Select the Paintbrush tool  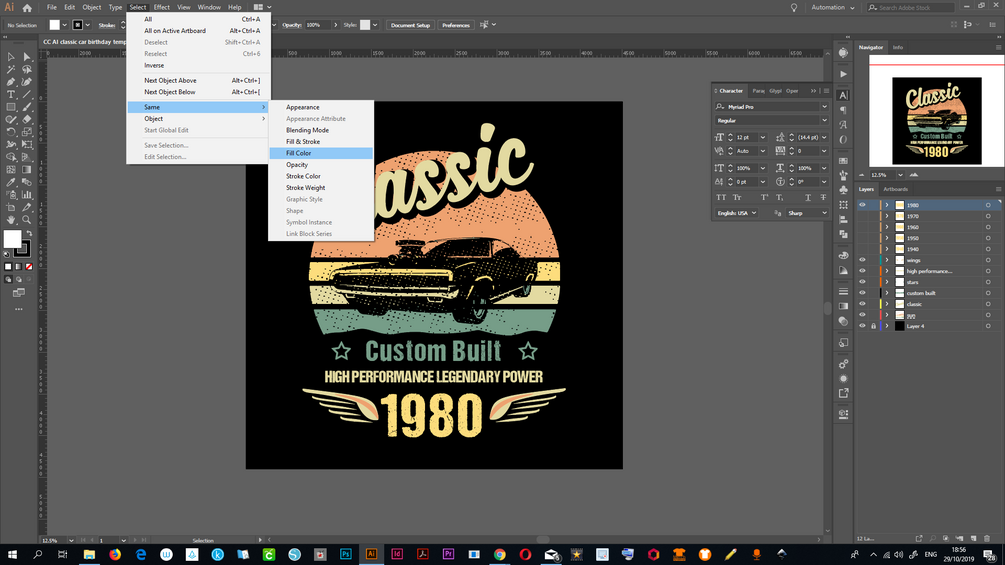27,107
